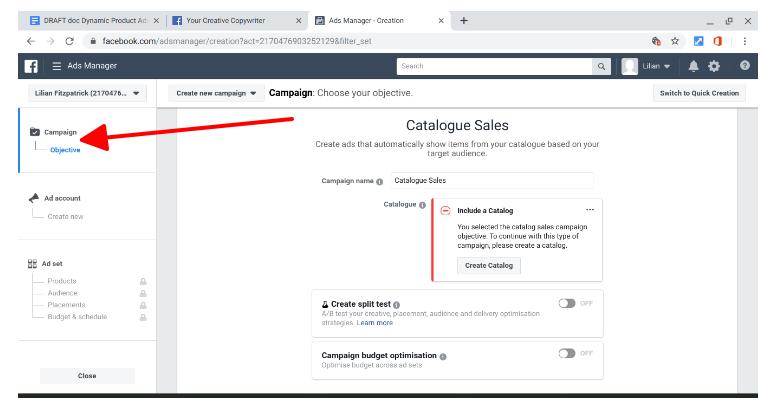Image resolution: width=761 pixels, height=398 pixels.
Task: Click the Facebook search field
Action: (x=495, y=66)
